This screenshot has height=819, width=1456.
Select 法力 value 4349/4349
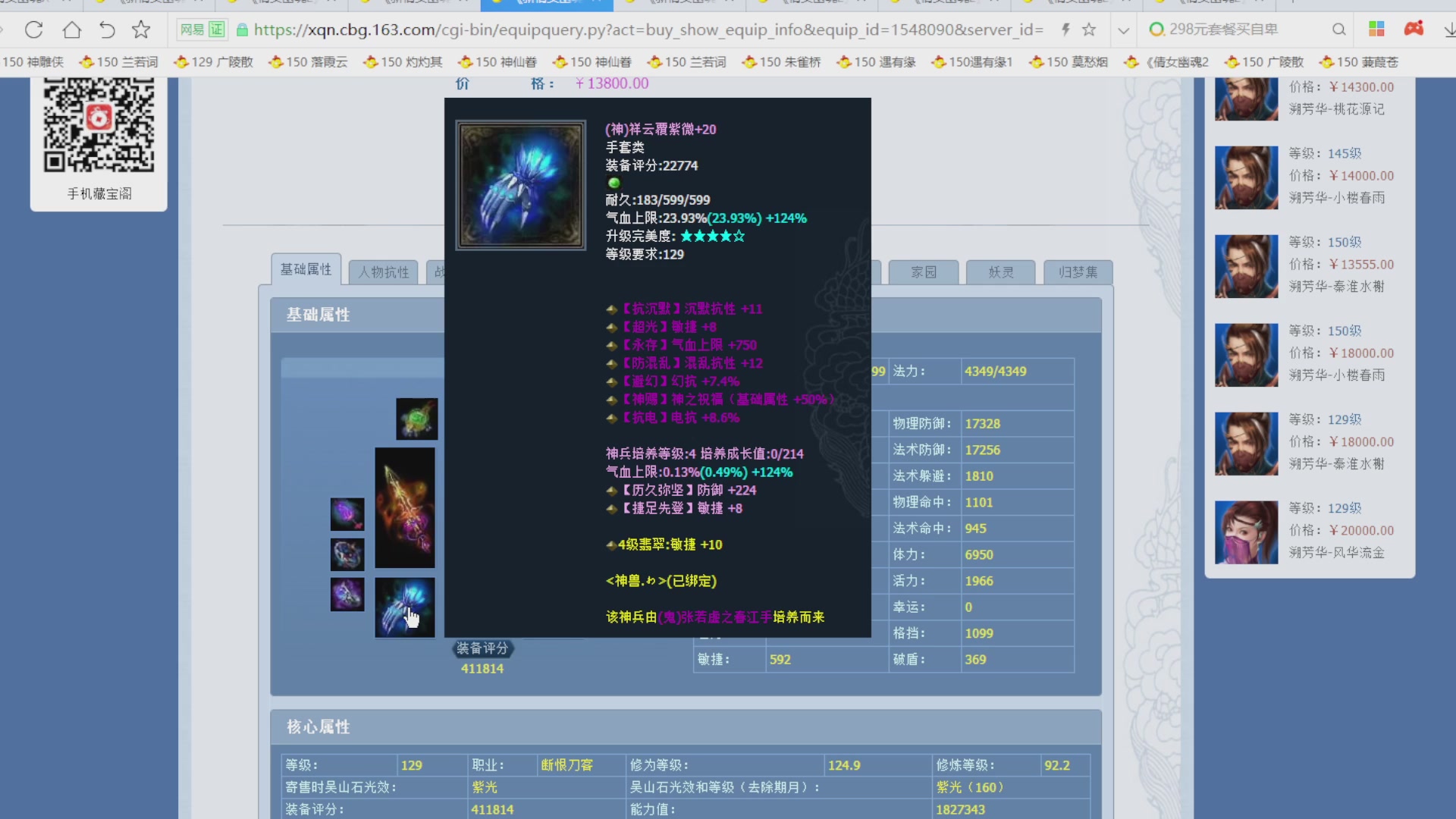pyautogui.click(x=996, y=372)
